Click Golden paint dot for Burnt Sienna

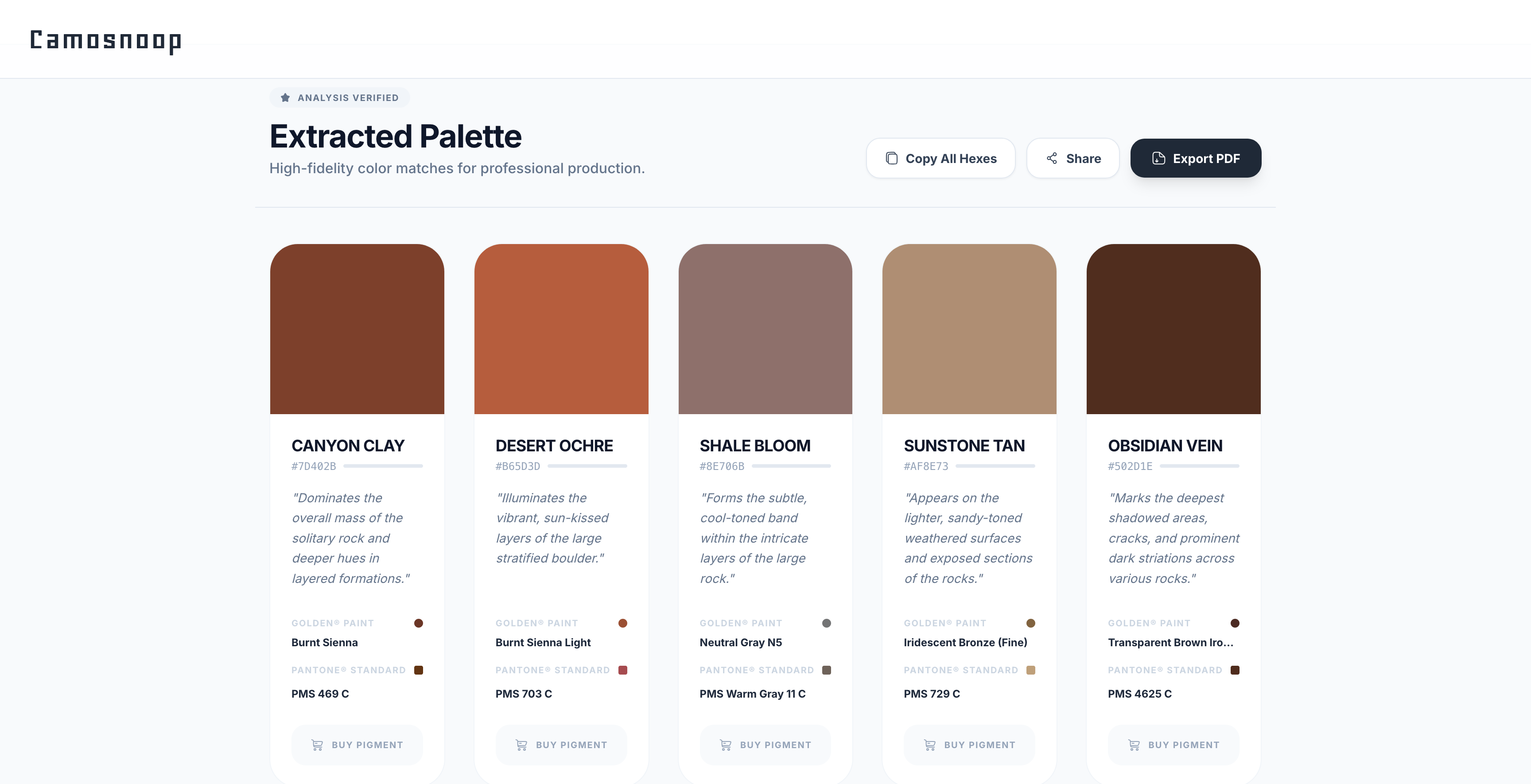[418, 623]
